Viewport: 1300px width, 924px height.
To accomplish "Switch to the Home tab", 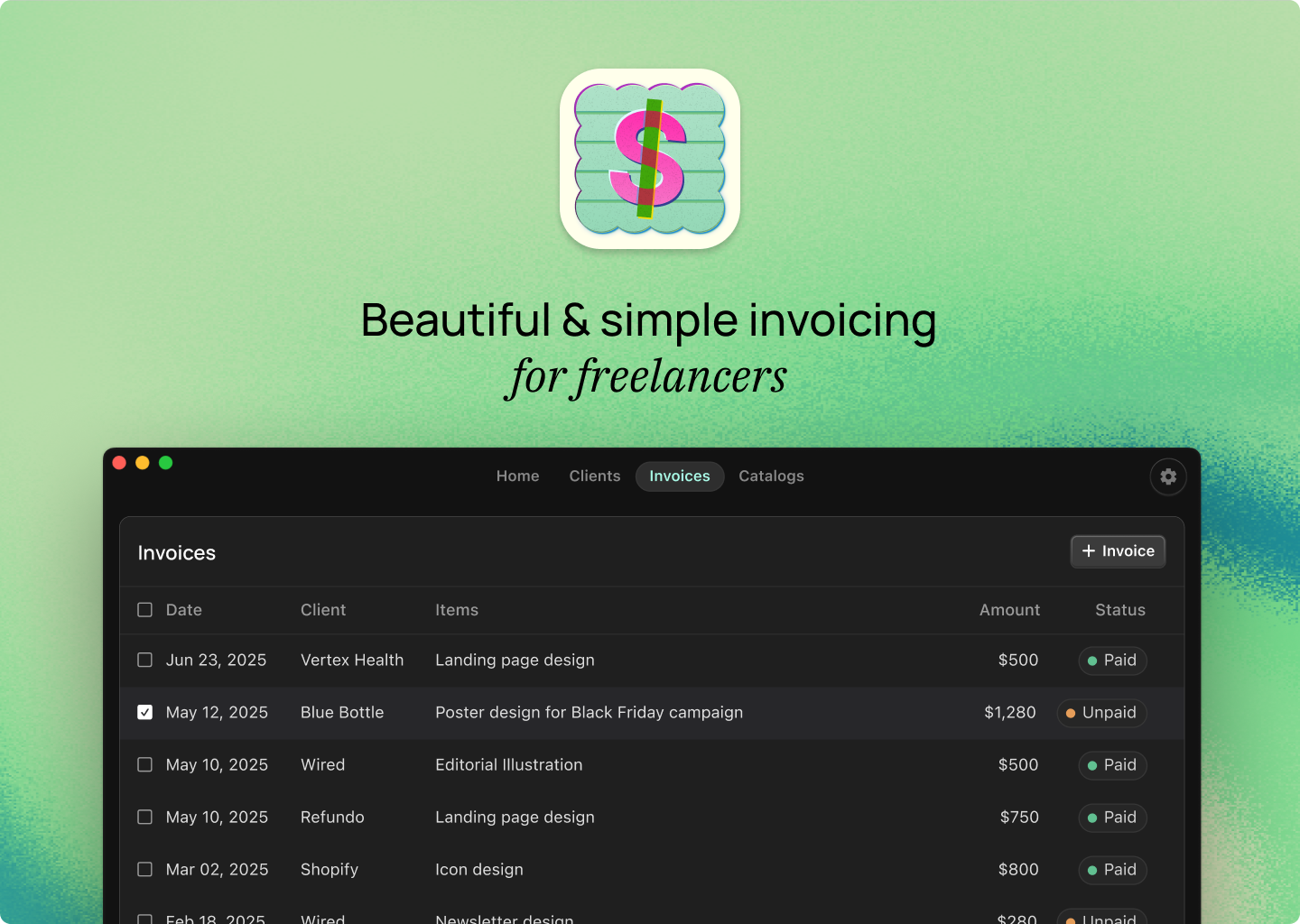I will pyautogui.click(x=517, y=476).
